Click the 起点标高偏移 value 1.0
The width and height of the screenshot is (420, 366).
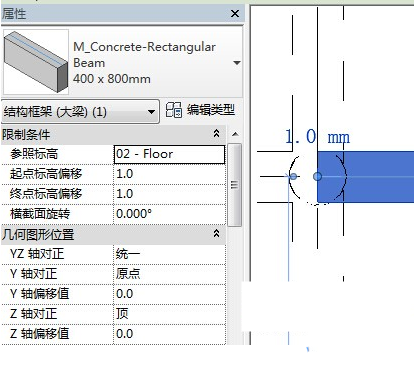tap(170, 174)
